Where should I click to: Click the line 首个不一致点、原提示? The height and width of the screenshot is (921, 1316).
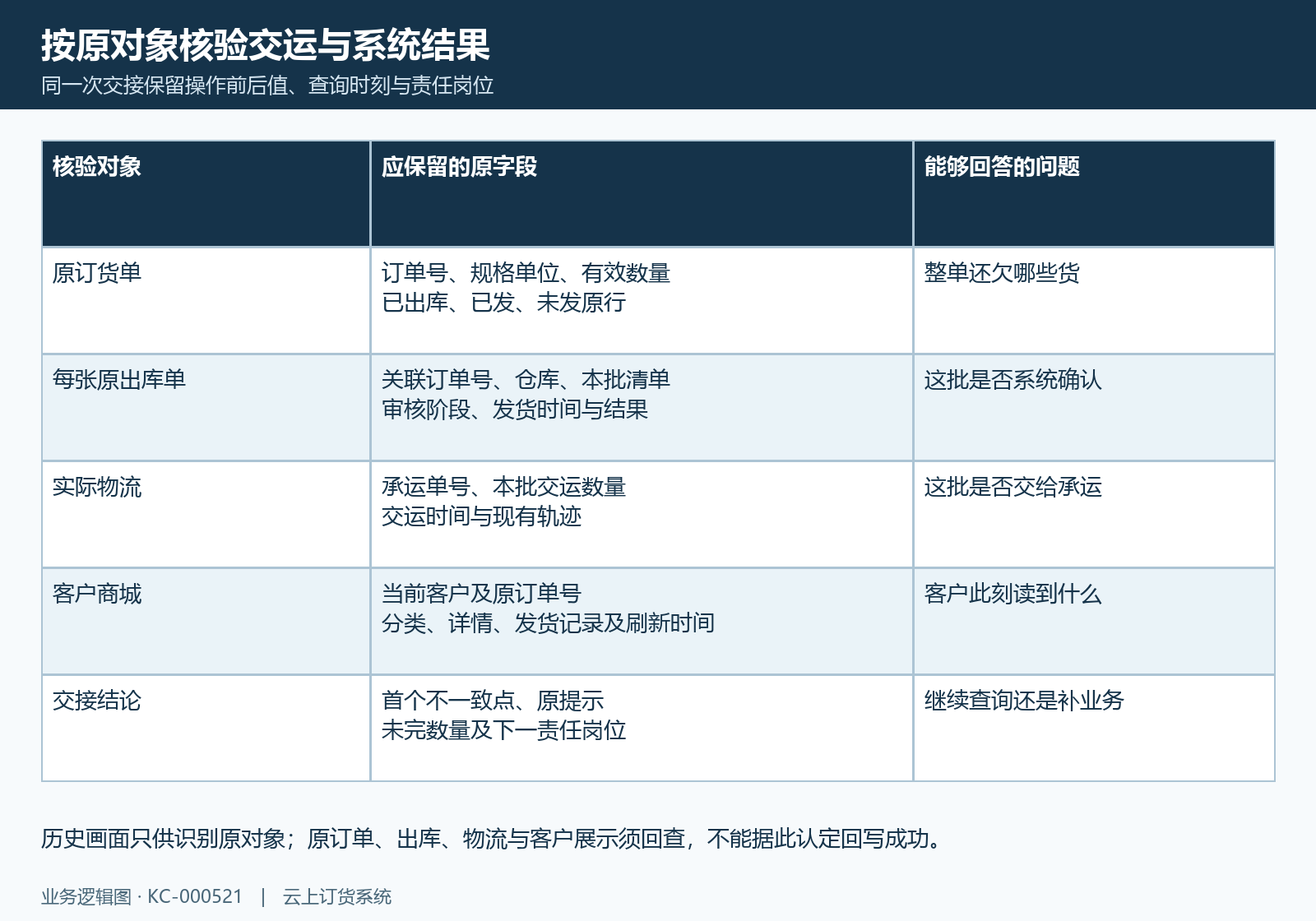coord(492,700)
